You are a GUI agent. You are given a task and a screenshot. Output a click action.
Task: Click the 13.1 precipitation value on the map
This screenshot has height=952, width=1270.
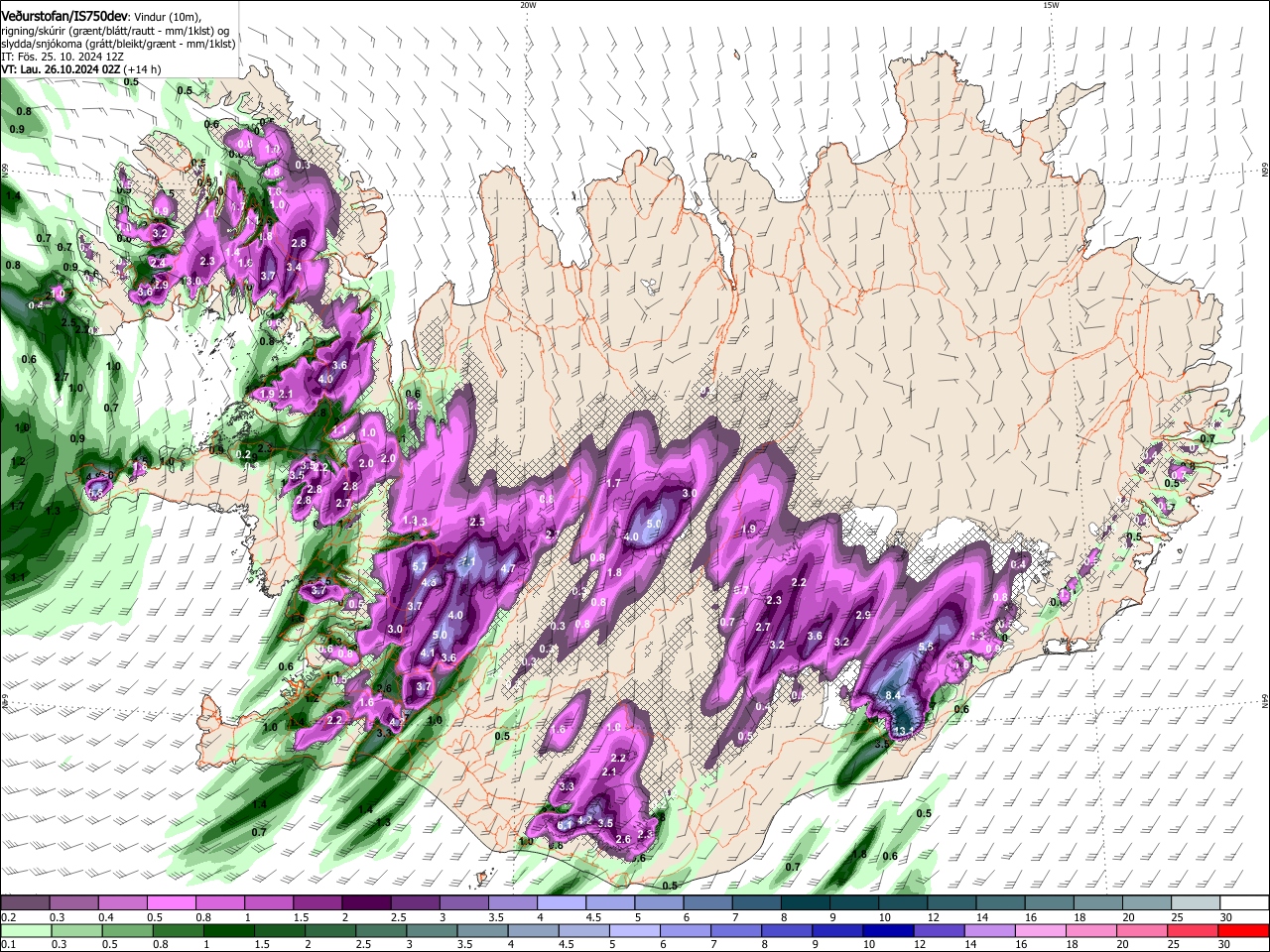pos(903,731)
